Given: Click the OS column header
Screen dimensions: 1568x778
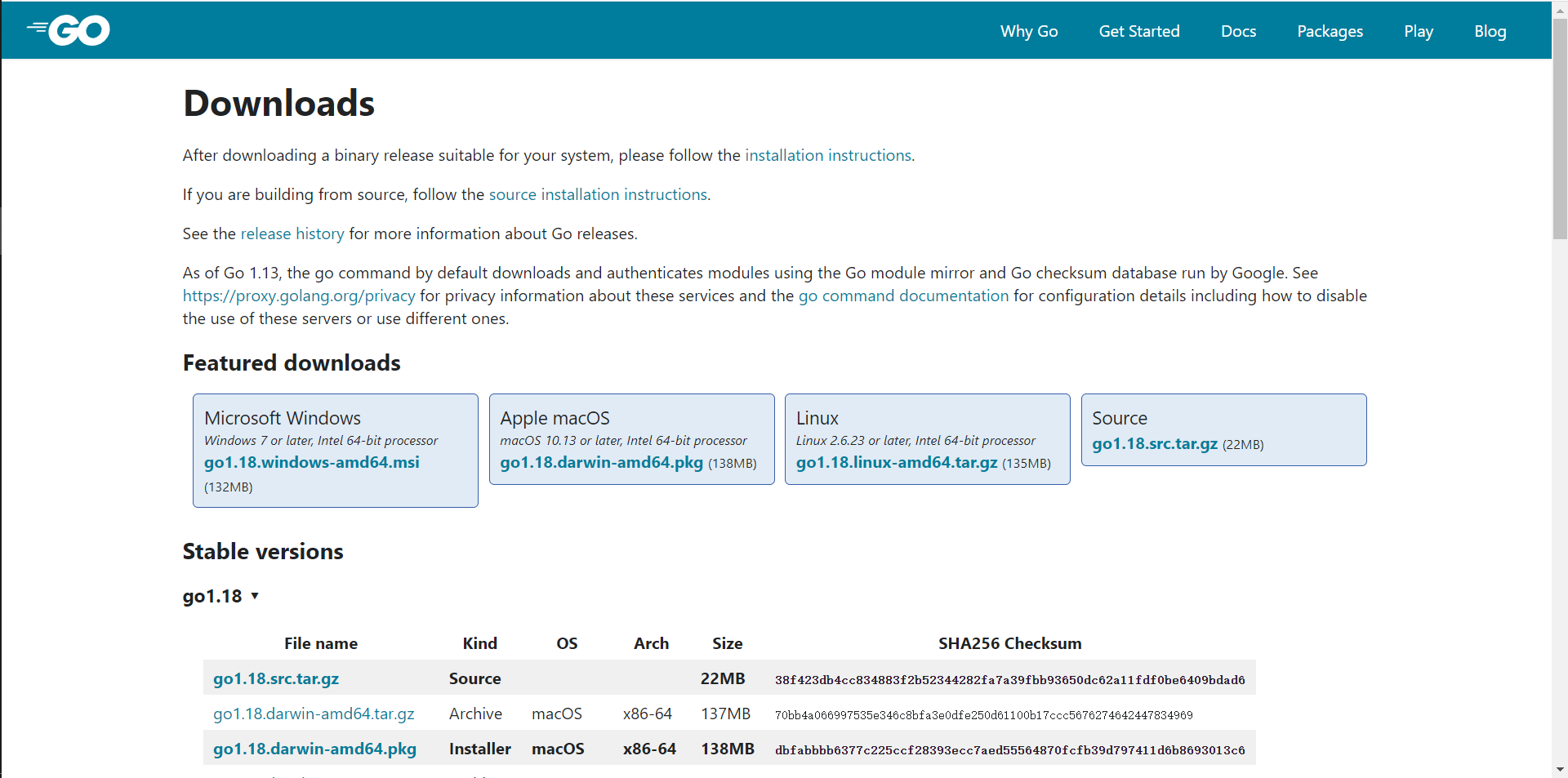Looking at the screenshot, I should point(567,643).
